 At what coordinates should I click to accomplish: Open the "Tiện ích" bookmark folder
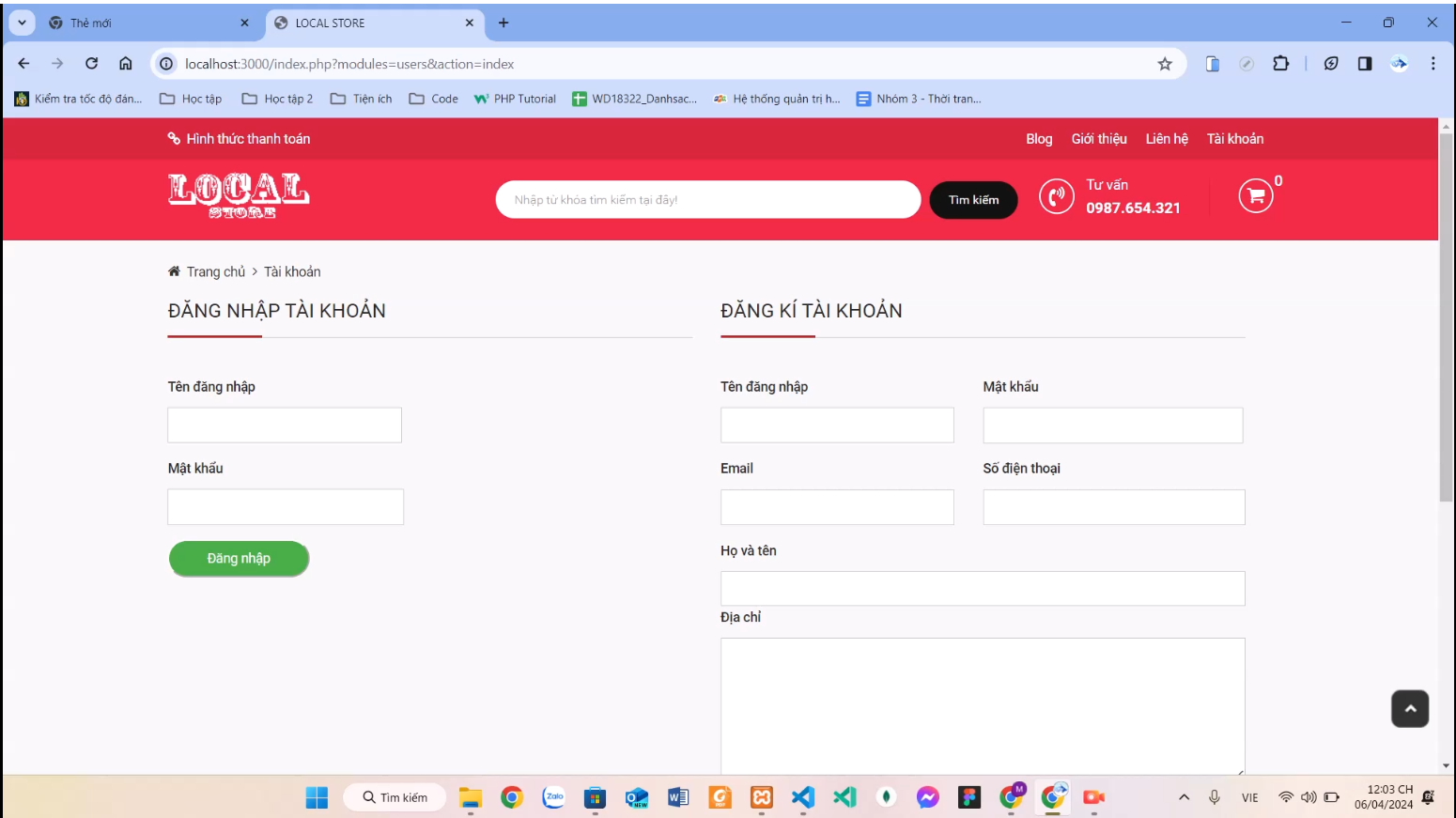click(362, 99)
